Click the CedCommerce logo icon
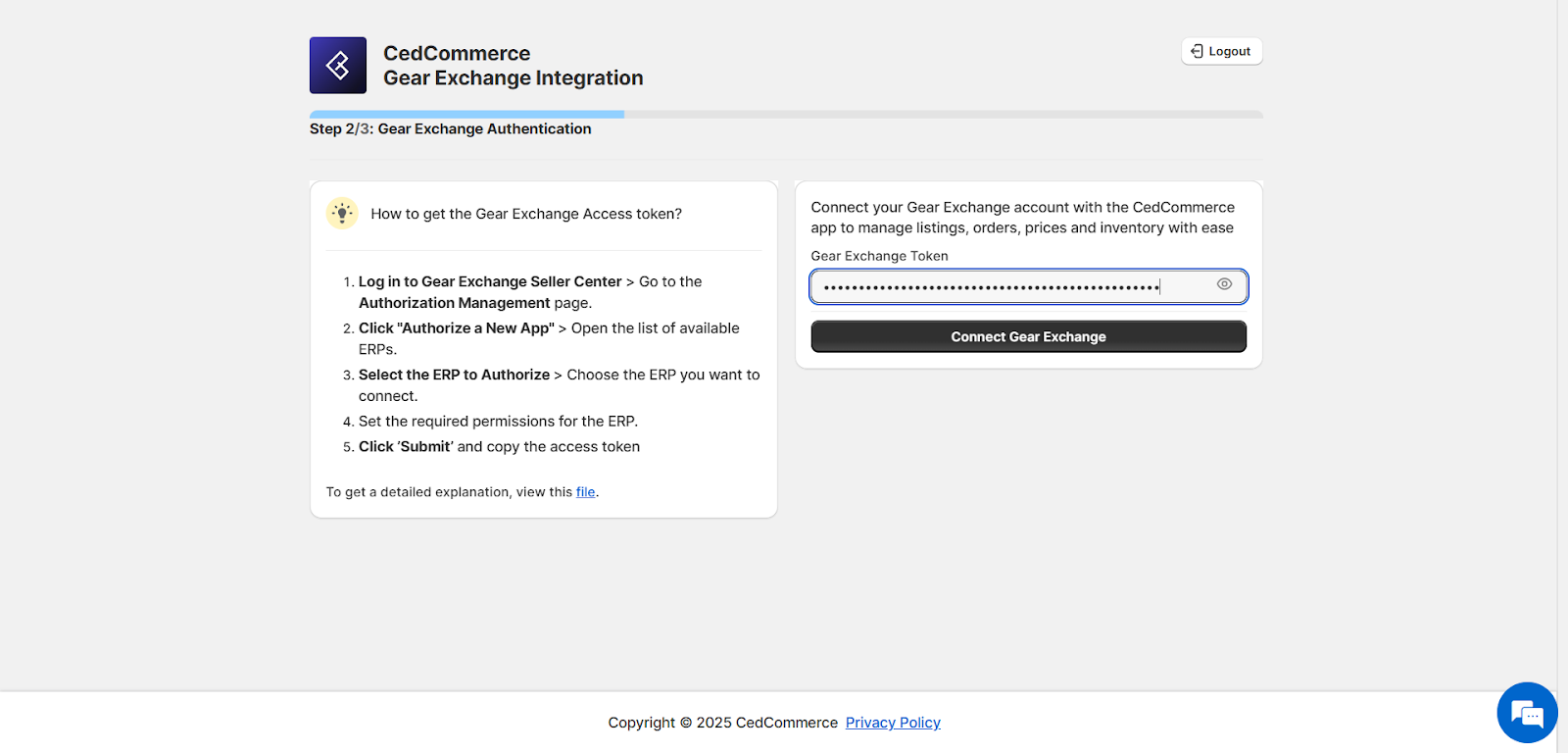 click(x=338, y=66)
